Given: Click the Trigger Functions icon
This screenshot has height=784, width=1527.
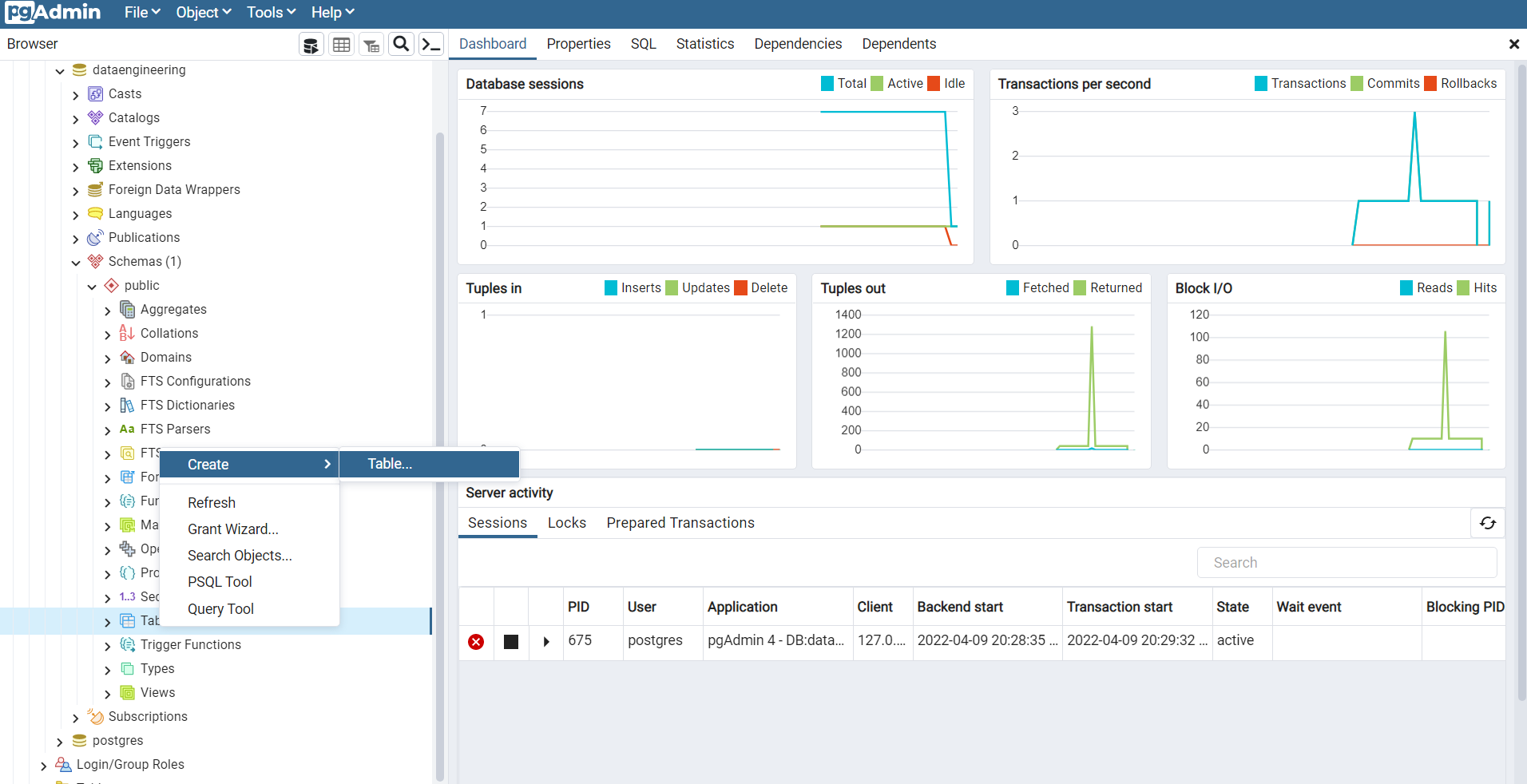Looking at the screenshot, I should [127, 645].
